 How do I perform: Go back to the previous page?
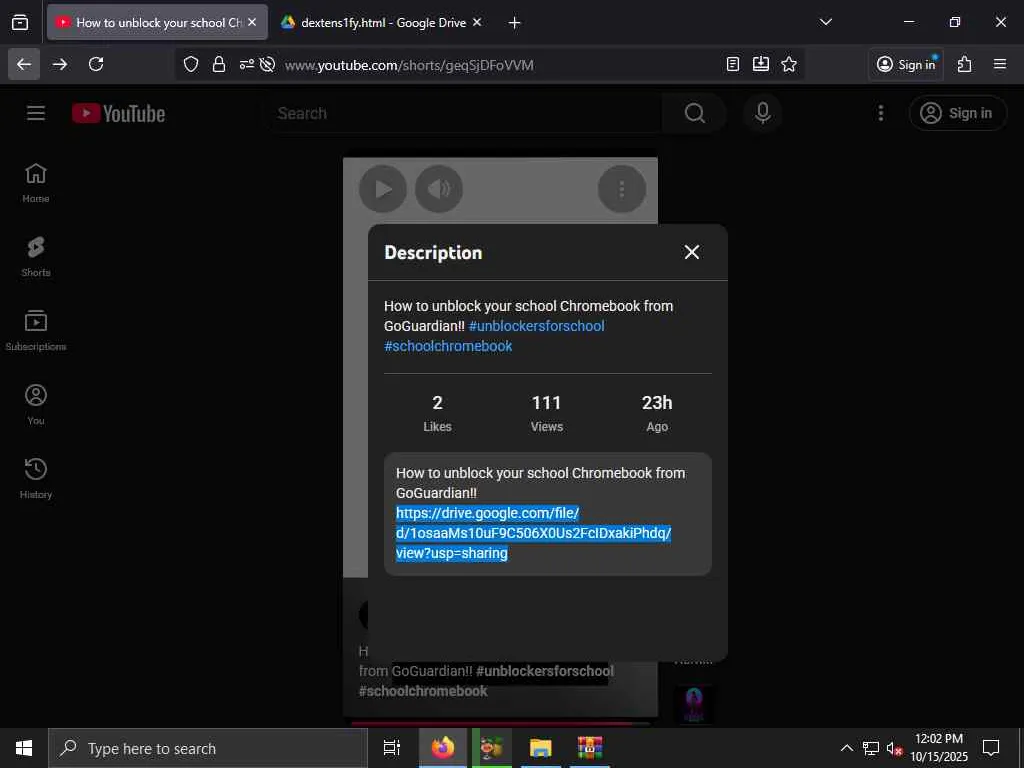click(24, 64)
